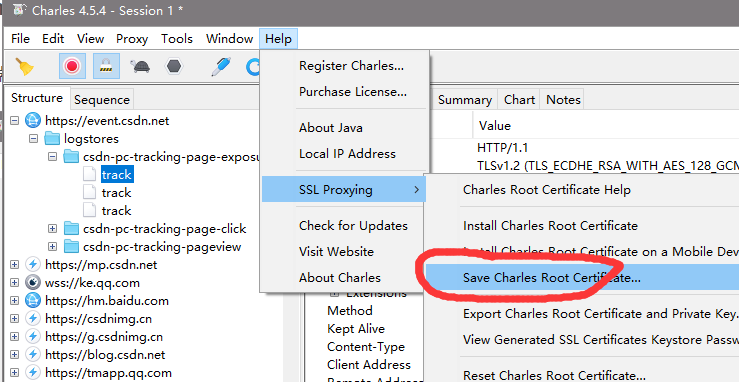This screenshot has height=382, width=739.
Task: Toggle SSL proxying padlock icon
Action: coord(107,66)
